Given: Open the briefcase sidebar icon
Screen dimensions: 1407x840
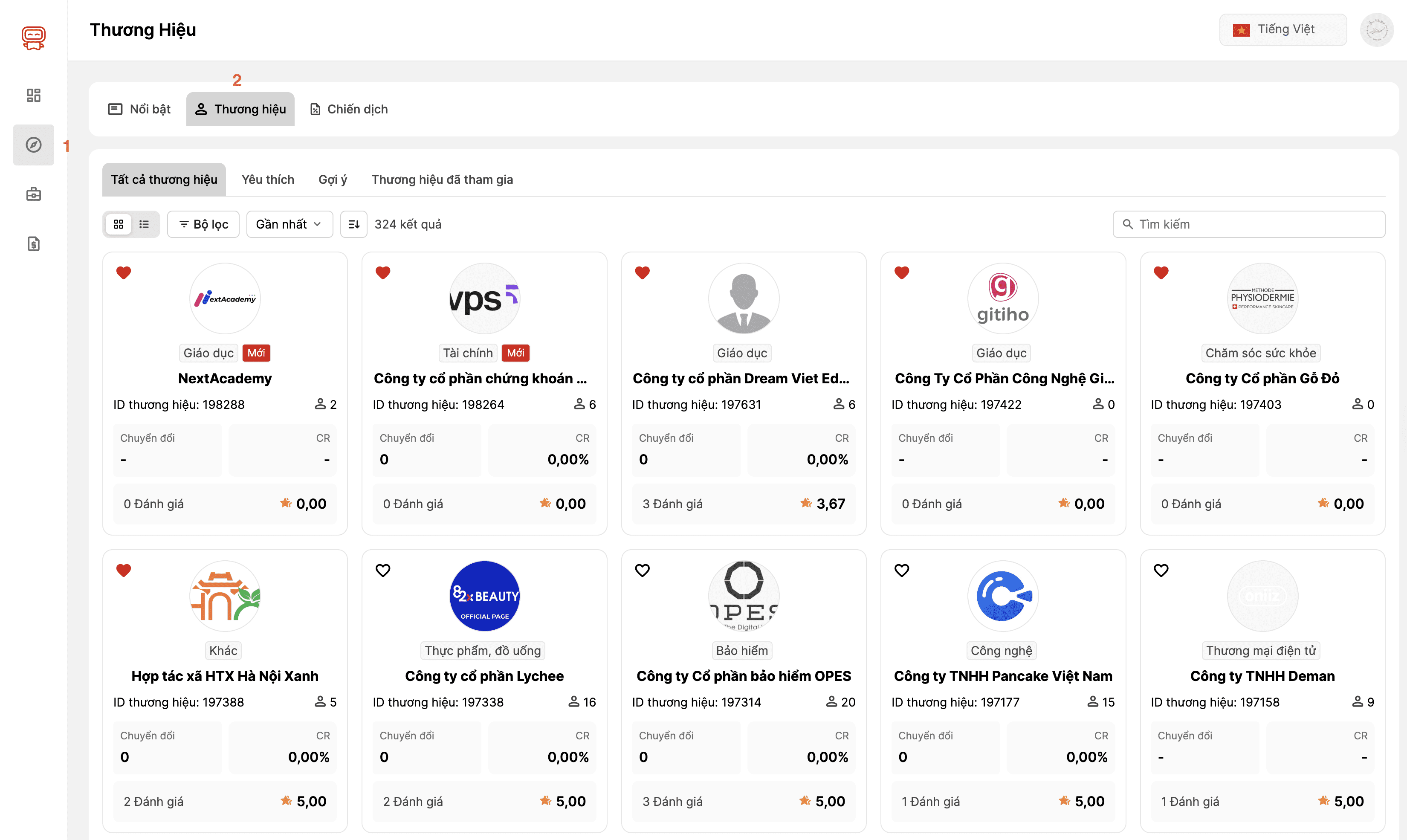Looking at the screenshot, I should tap(33, 194).
